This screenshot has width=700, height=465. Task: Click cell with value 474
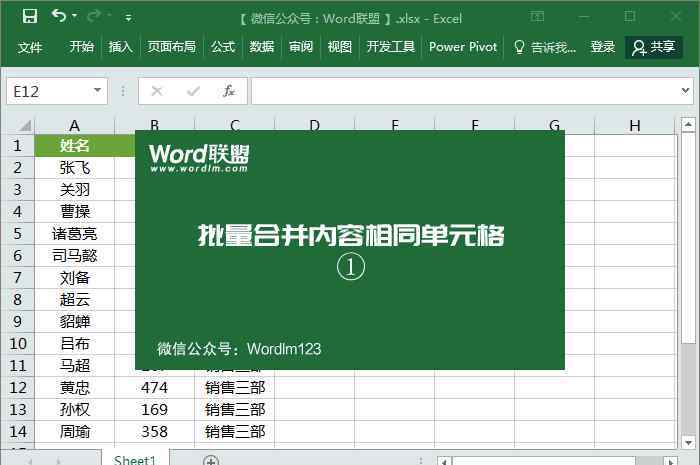point(154,387)
